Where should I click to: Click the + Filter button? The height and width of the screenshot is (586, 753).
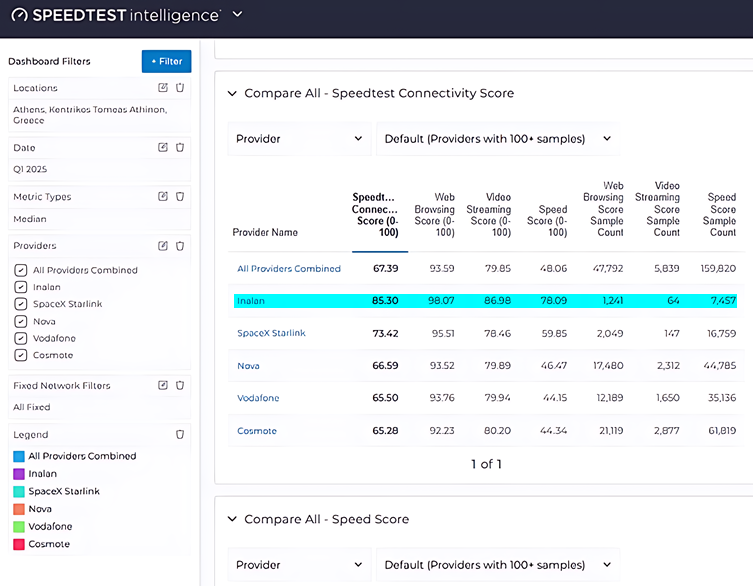point(166,61)
